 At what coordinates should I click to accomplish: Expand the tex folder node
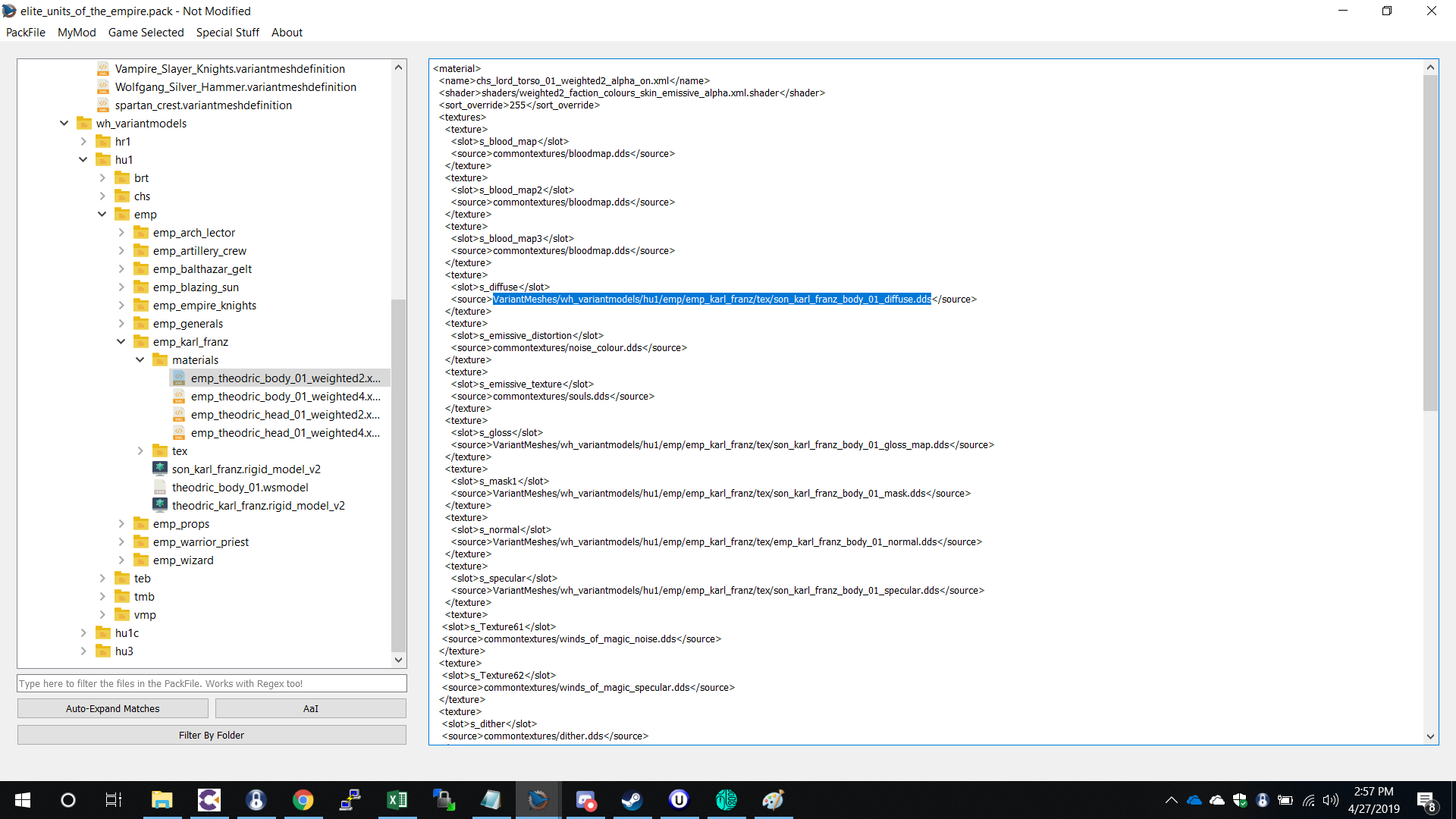pyautogui.click(x=140, y=451)
